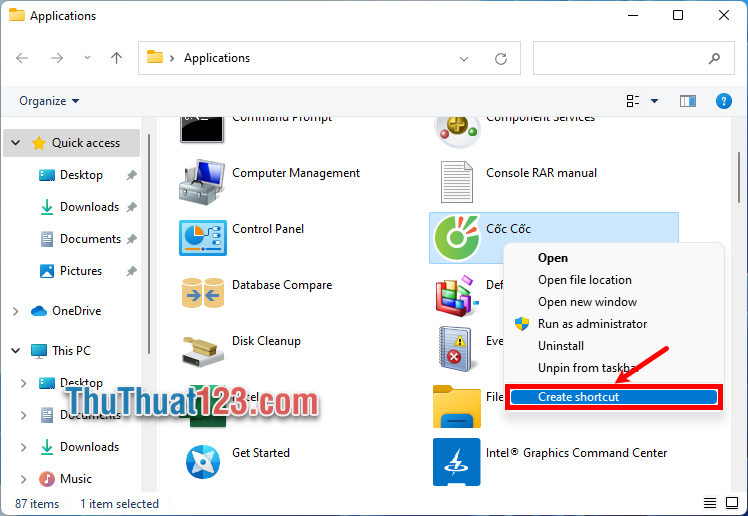Click the search input field
This screenshot has width=748, height=516.
[633, 58]
